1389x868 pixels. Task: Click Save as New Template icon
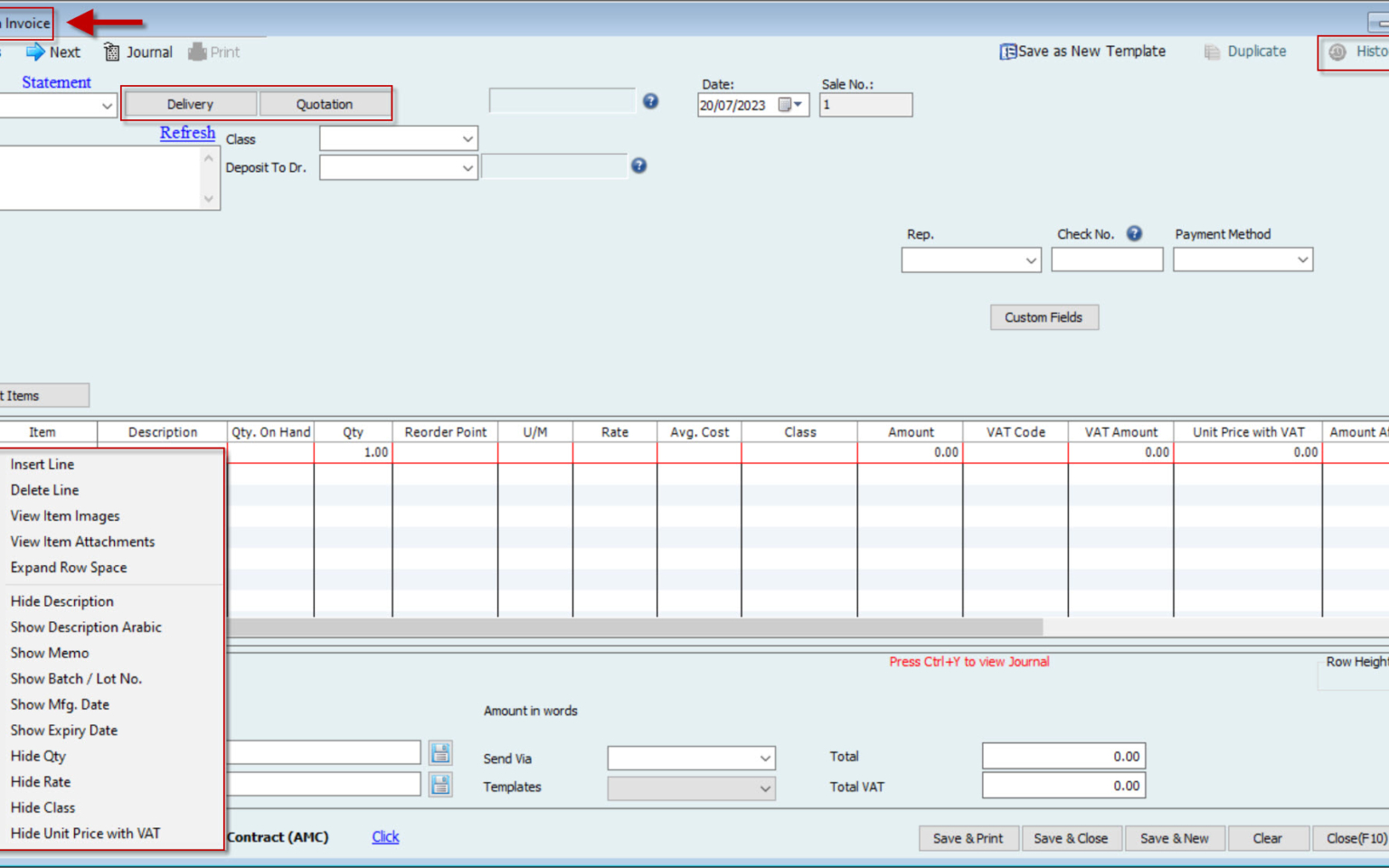(1007, 52)
